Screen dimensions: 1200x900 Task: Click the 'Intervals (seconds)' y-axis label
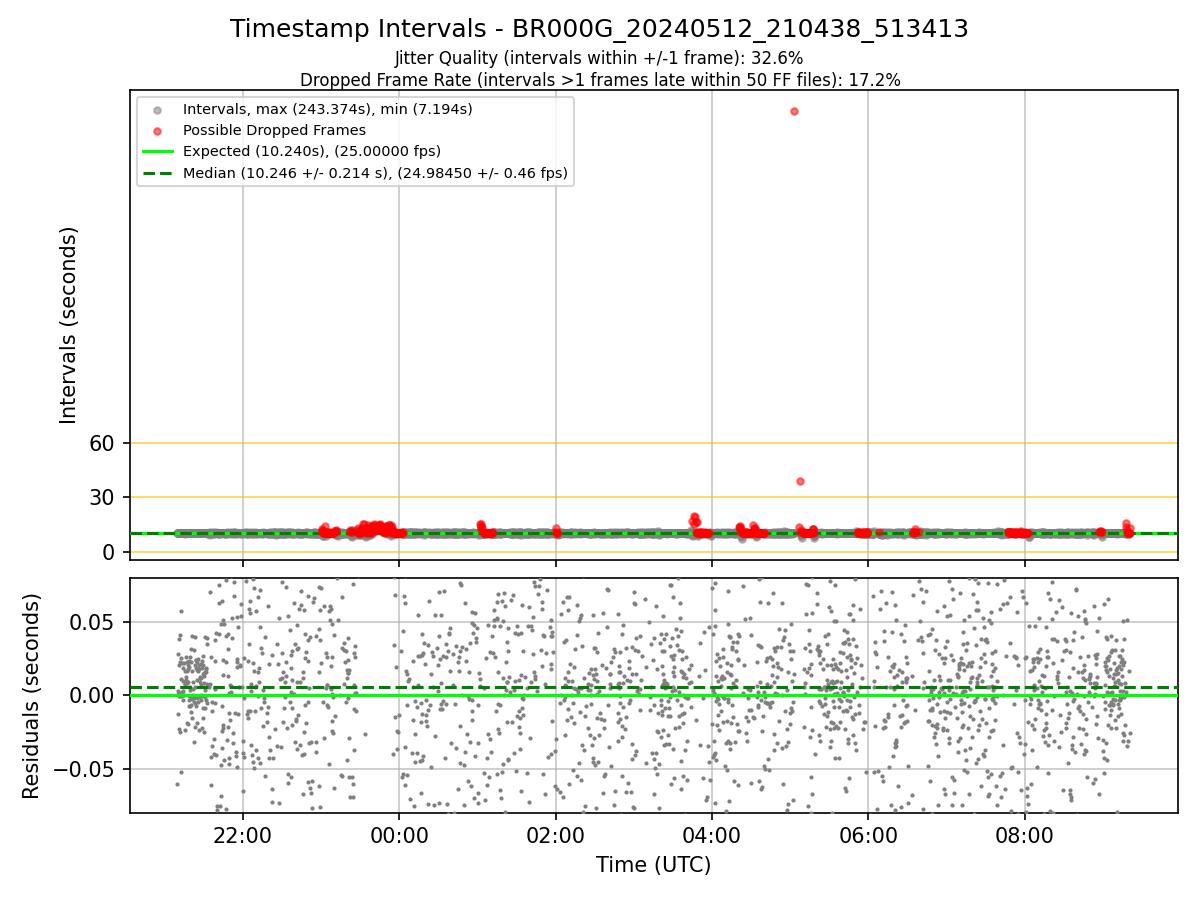click(69, 325)
